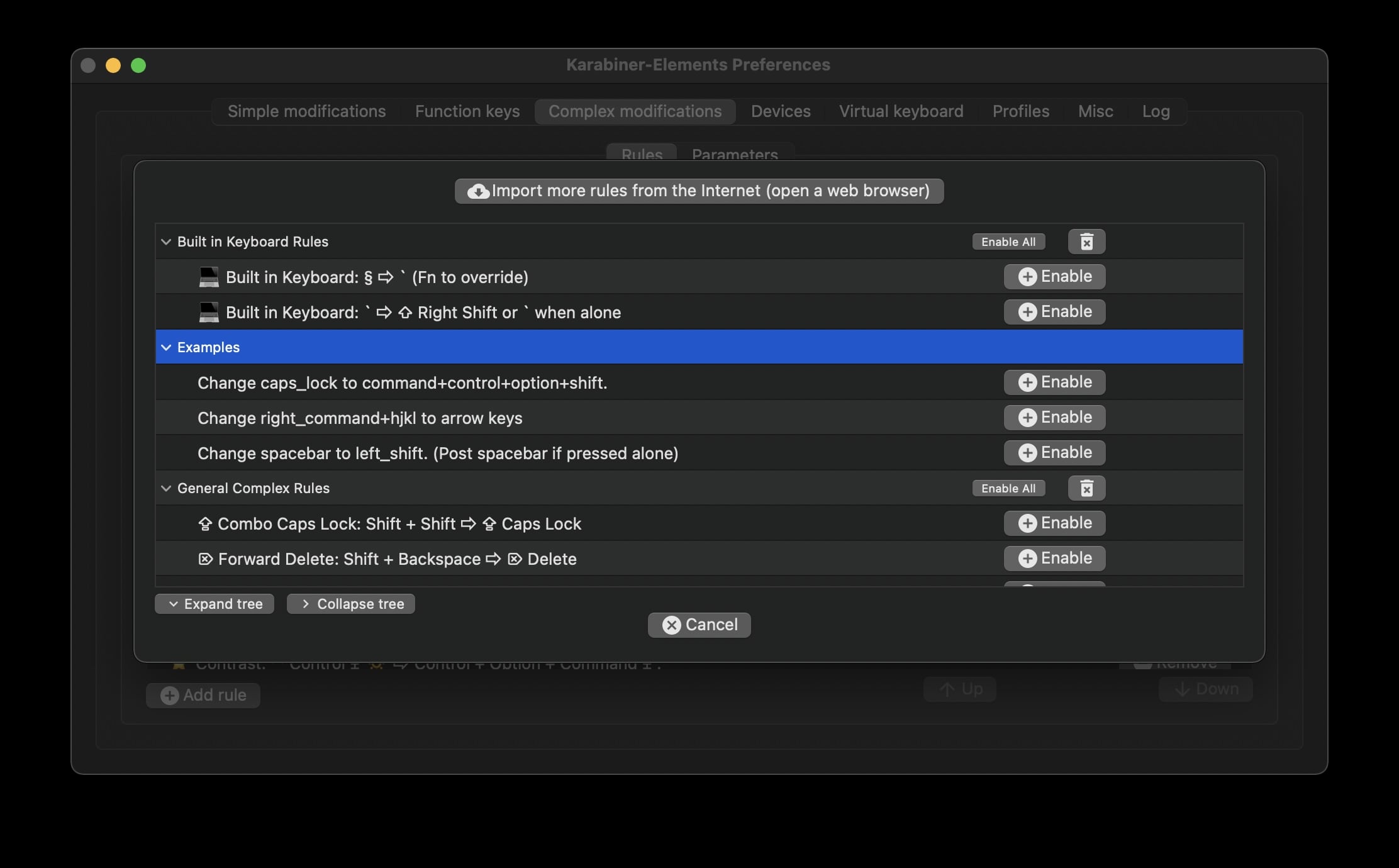Image resolution: width=1399 pixels, height=868 pixels.
Task: Click the plus icon on Add rule
Action: click(x=169, y=695)
